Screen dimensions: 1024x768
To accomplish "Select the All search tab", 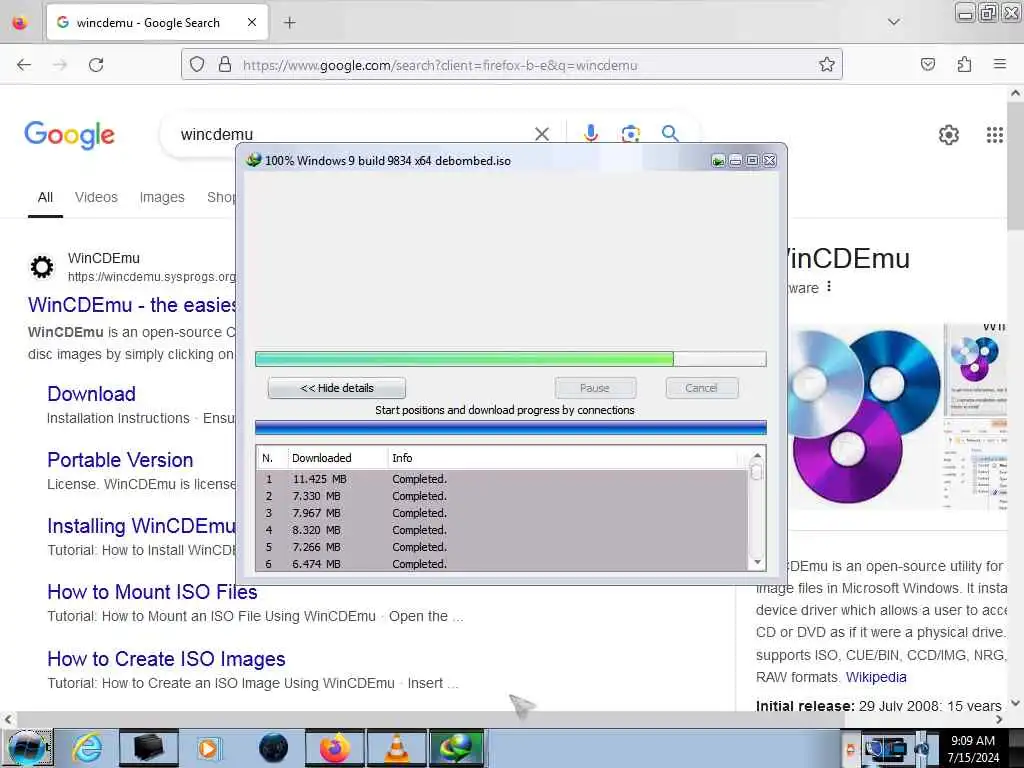I will click(x=45, y=197).
